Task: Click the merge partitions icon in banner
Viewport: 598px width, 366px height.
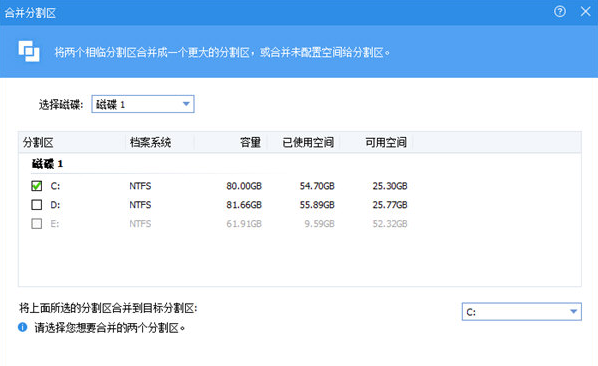Action: tap(29, 51)
